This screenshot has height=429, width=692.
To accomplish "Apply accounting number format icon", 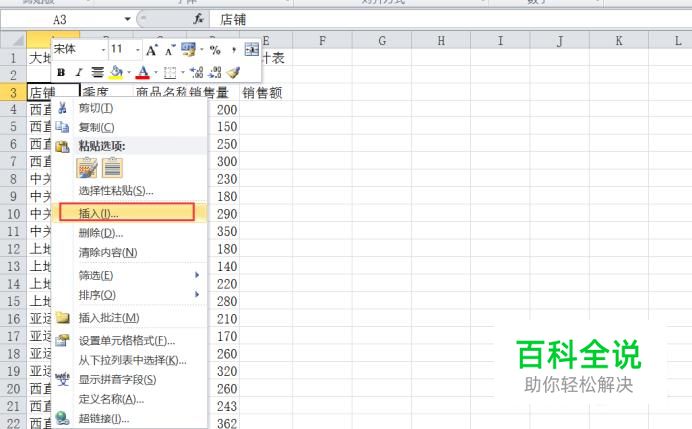I will click(x=188, y=49).
